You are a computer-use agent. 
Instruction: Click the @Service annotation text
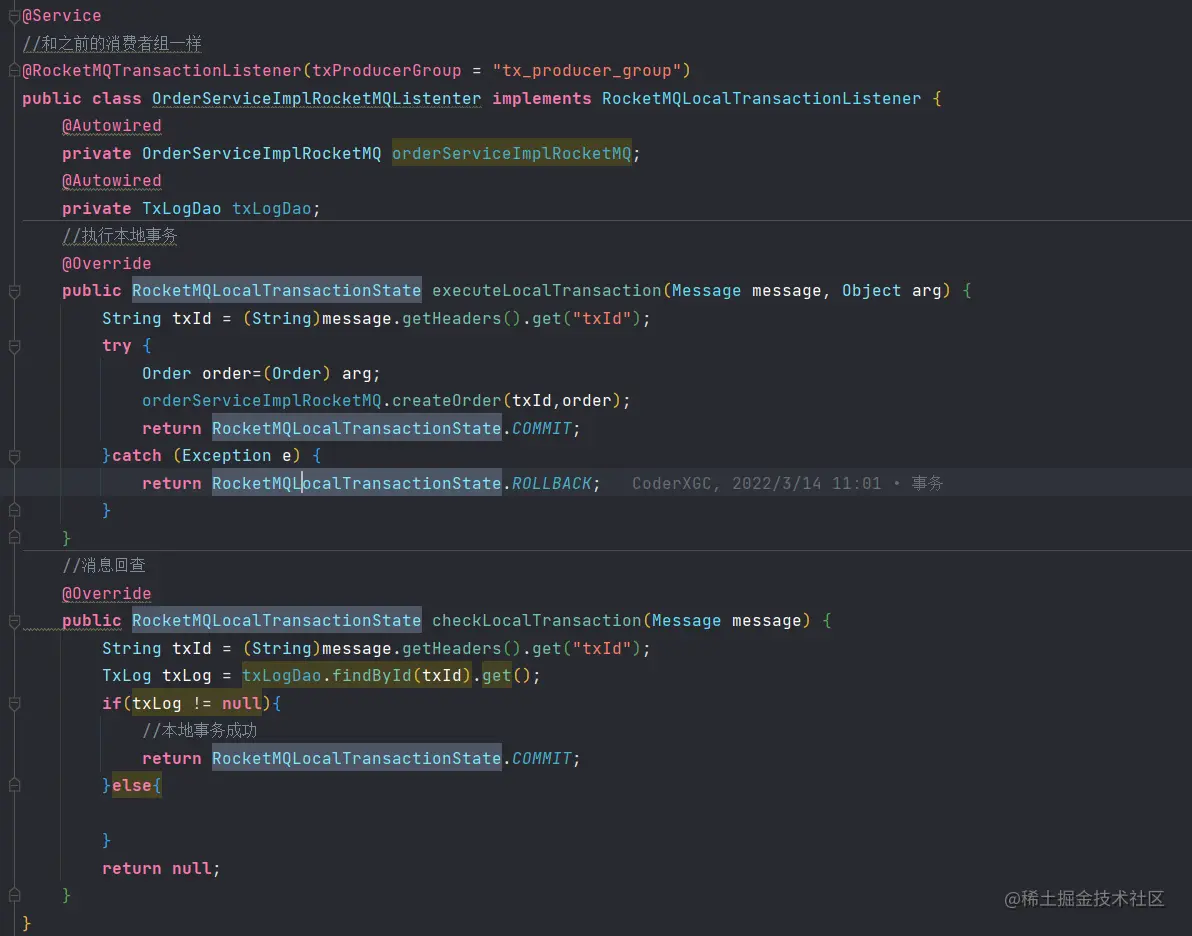[62, 16]
